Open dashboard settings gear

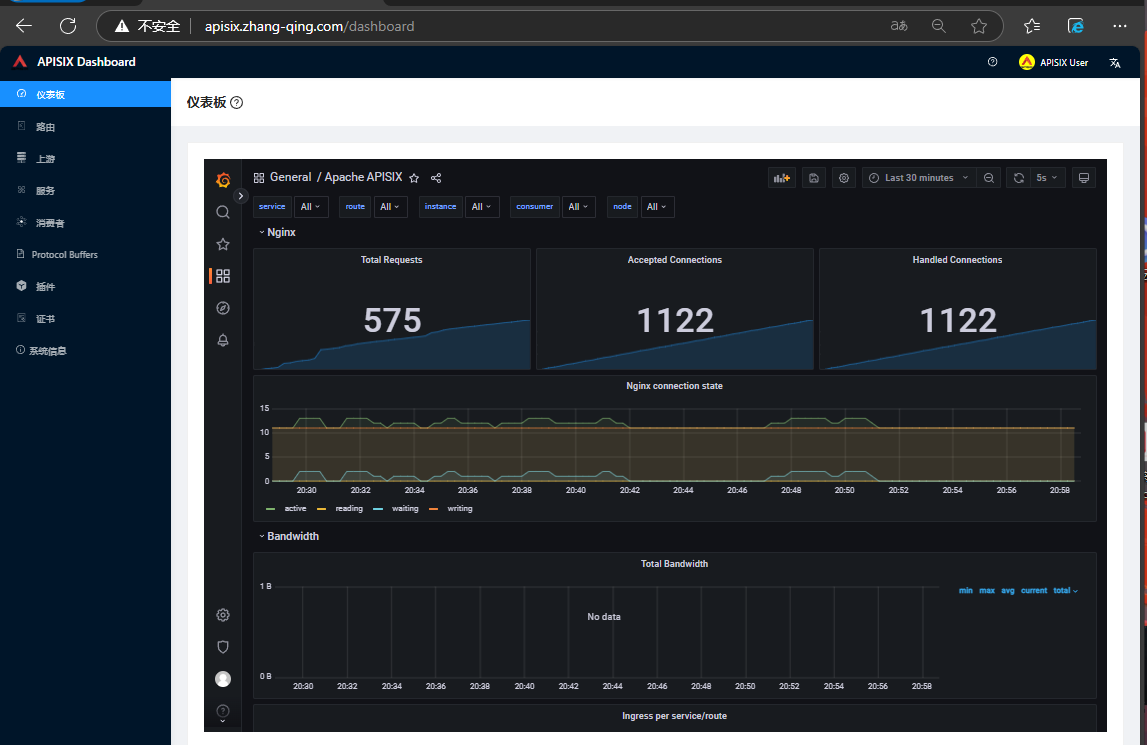pos(844,178)
